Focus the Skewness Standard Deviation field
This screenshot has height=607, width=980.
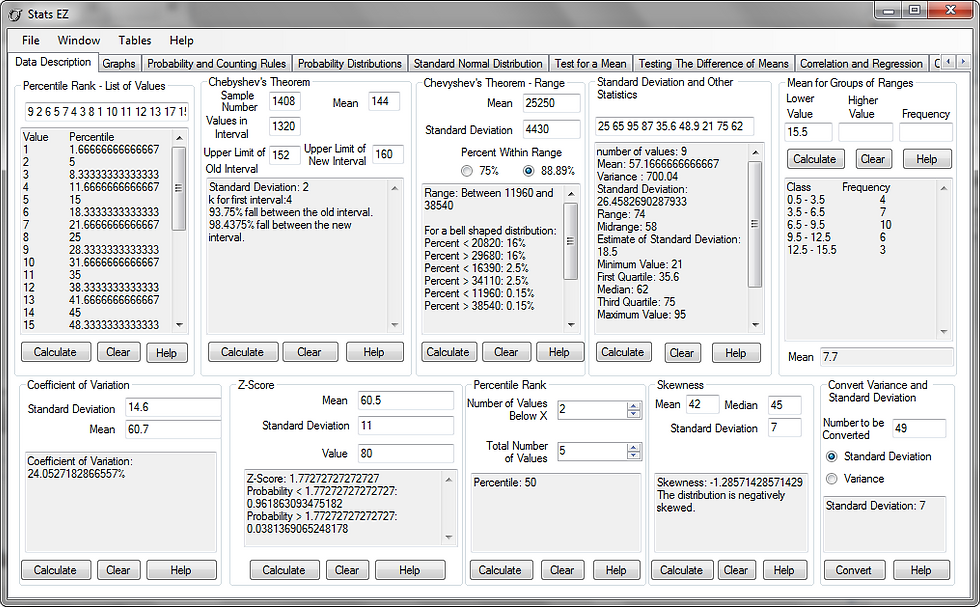(784, 428)
